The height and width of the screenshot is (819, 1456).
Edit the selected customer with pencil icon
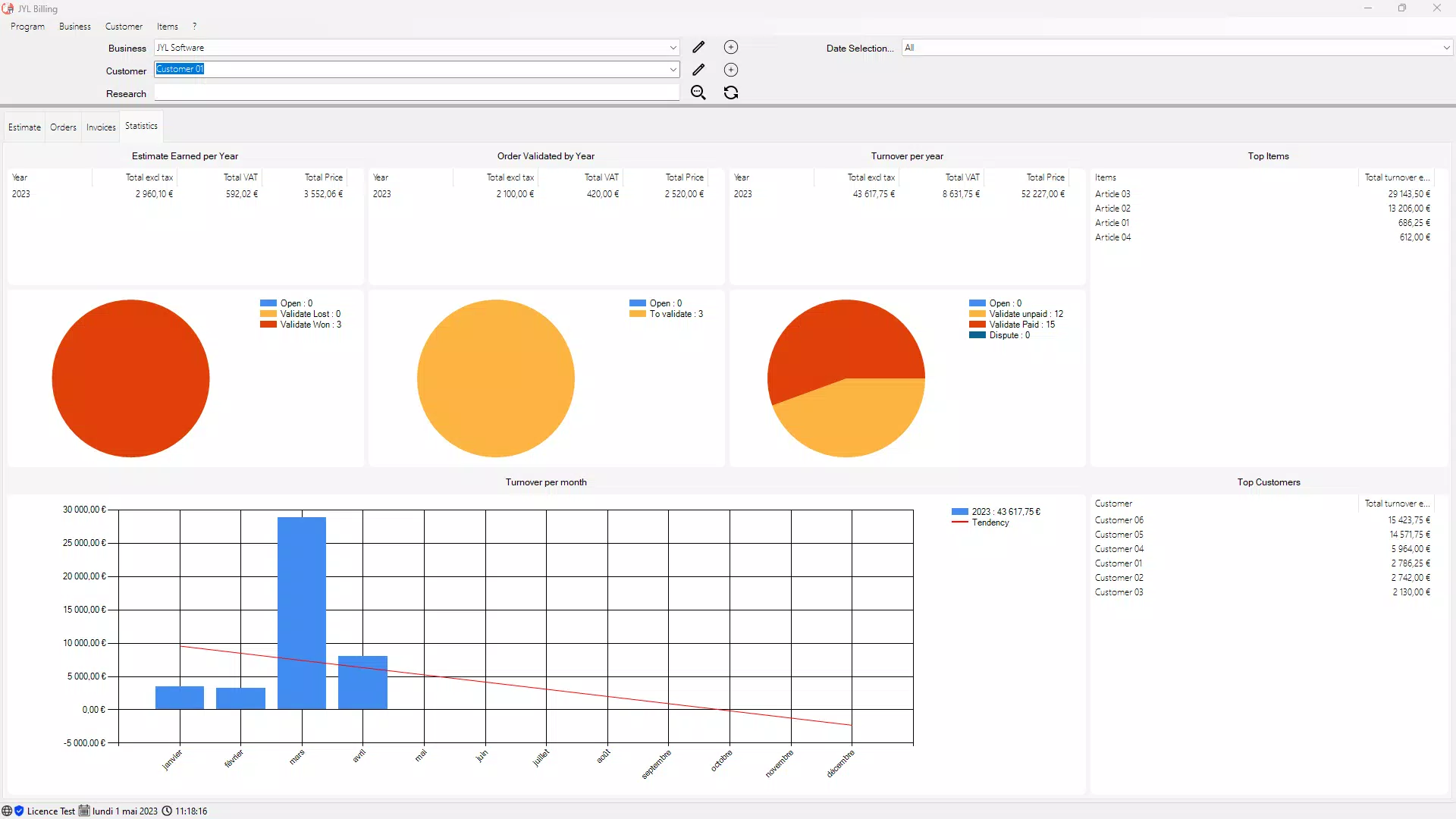[x=698, y=70]
